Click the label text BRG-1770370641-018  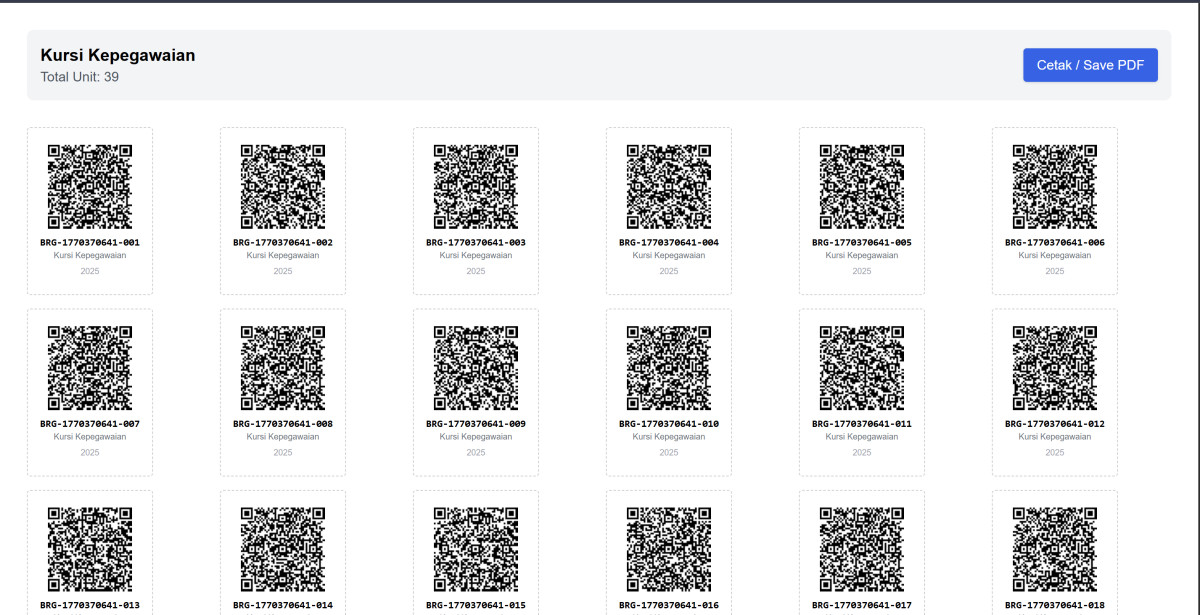coord(1055,605)
